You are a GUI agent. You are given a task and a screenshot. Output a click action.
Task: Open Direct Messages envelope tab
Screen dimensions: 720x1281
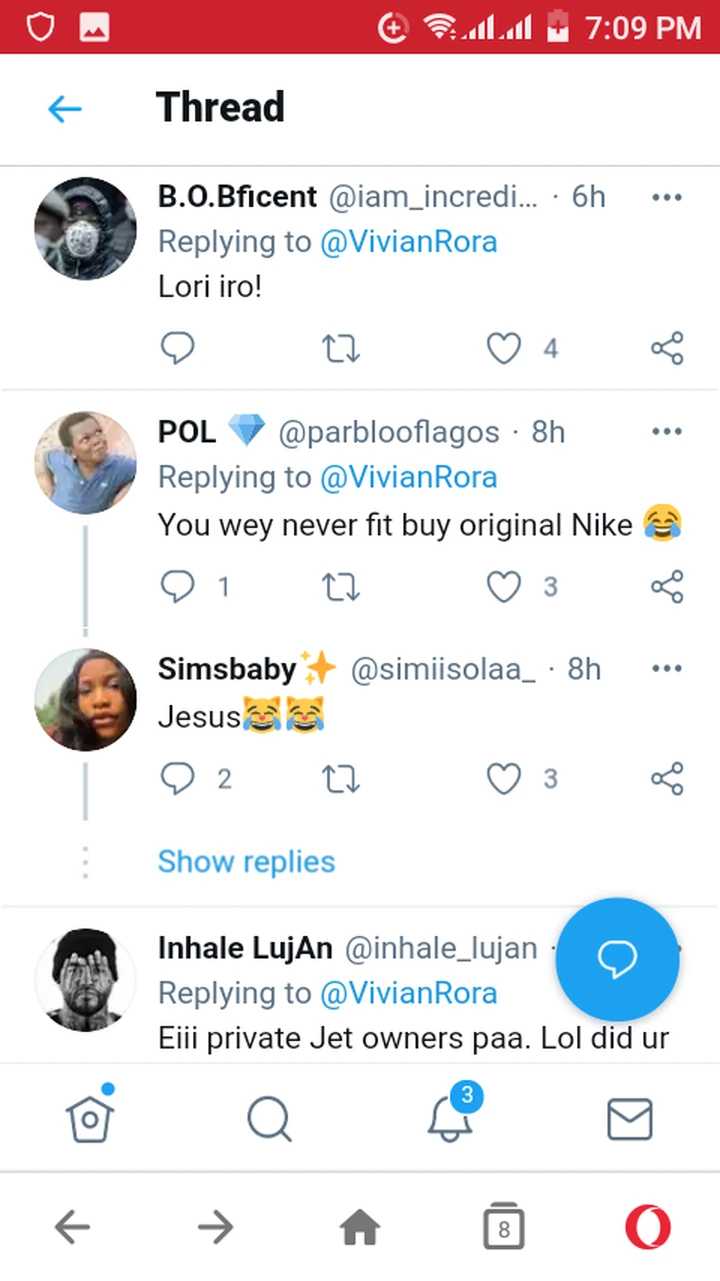[x=630, y=1118]
